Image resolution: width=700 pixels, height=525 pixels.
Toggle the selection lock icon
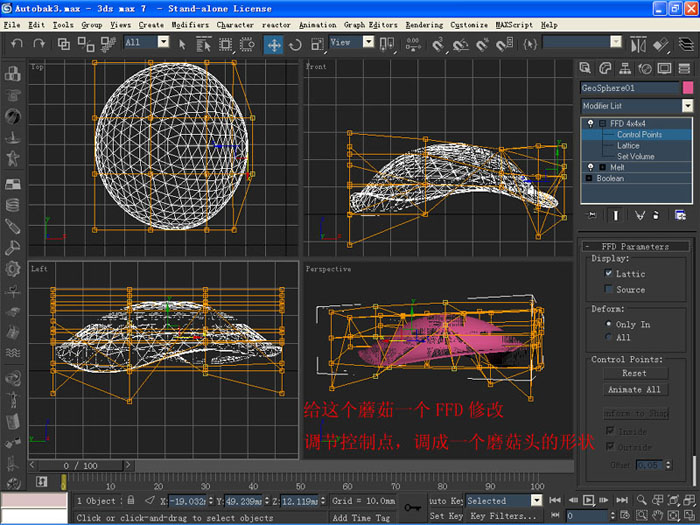pos(130,500)
